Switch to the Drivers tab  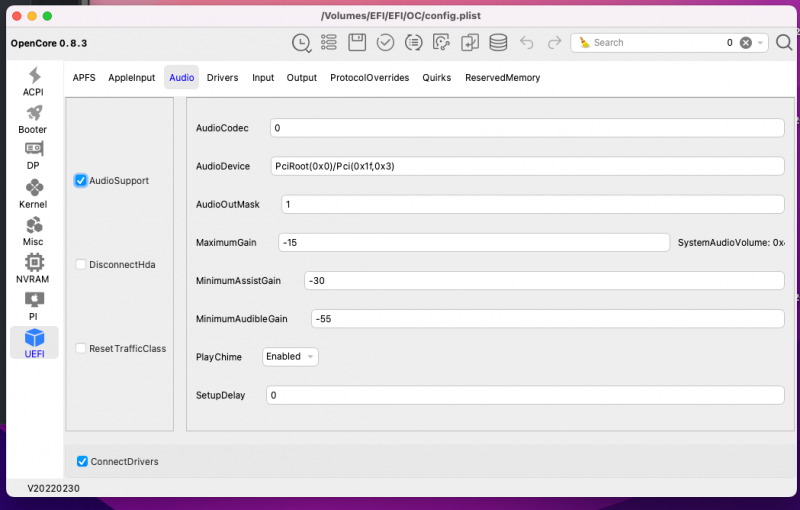(x=222, y=78)
